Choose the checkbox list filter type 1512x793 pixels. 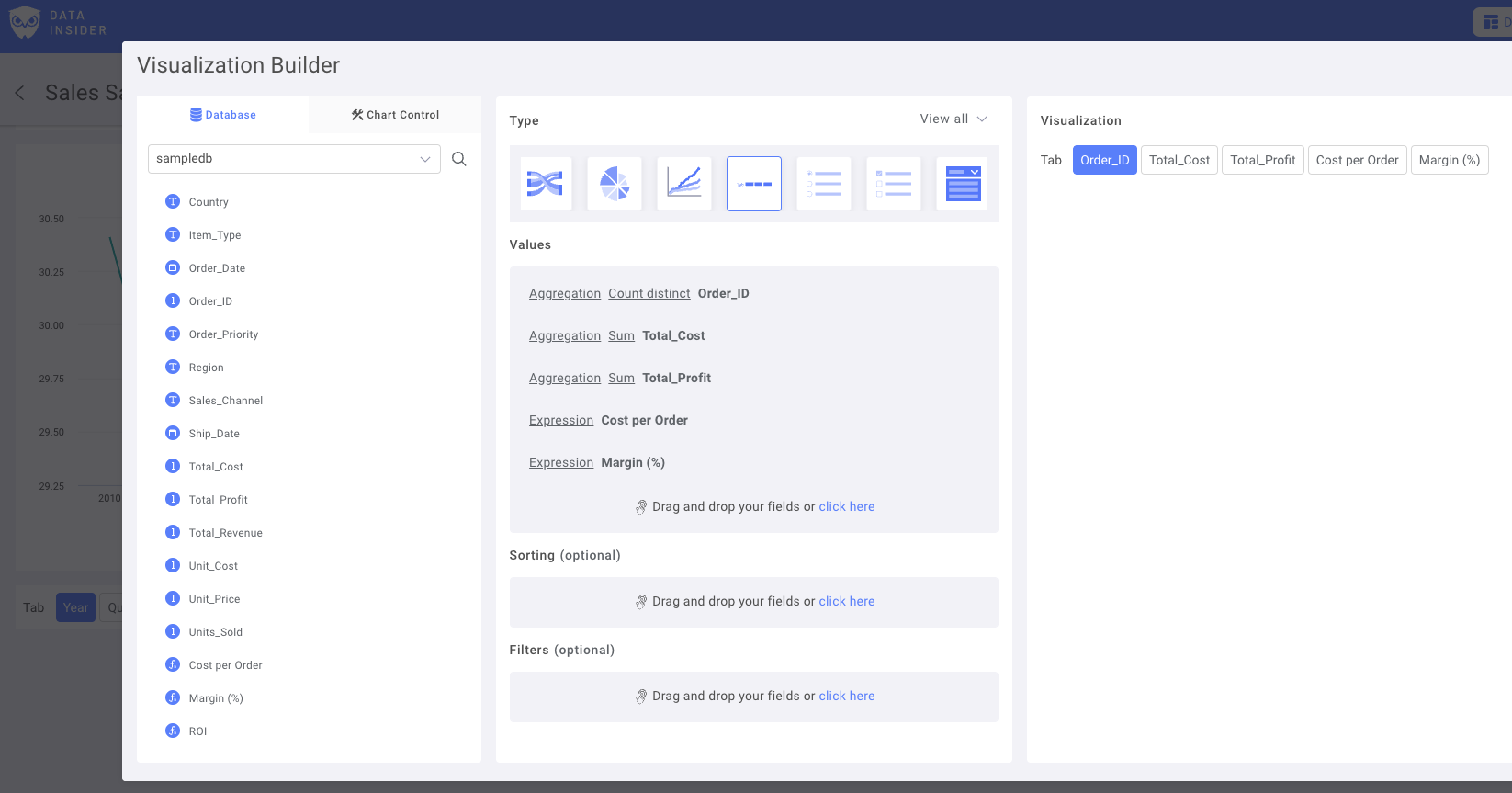point(894,184)
